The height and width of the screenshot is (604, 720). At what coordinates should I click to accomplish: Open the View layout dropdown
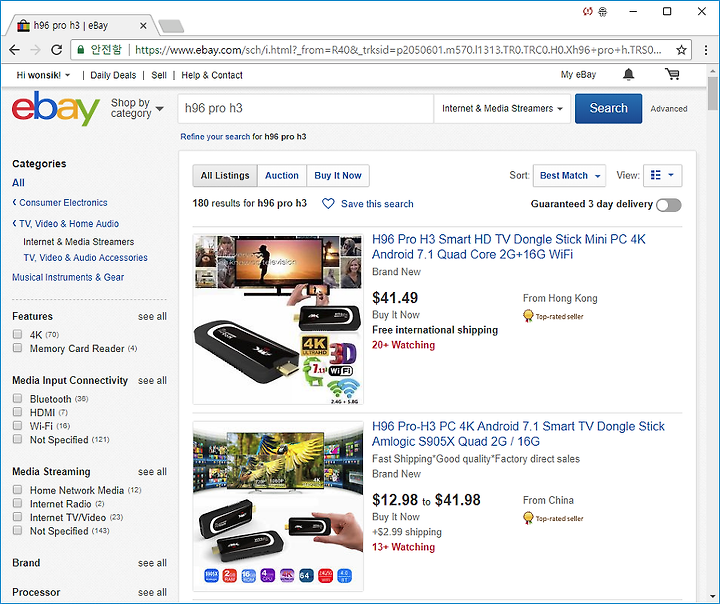pos(663,175)
